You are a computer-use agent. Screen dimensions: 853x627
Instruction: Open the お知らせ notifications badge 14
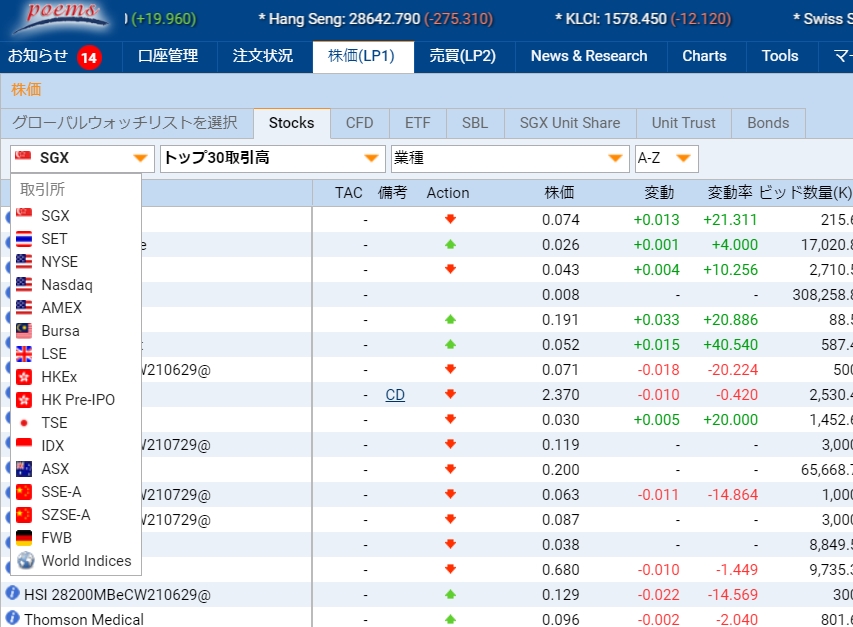tap(89, 57)
